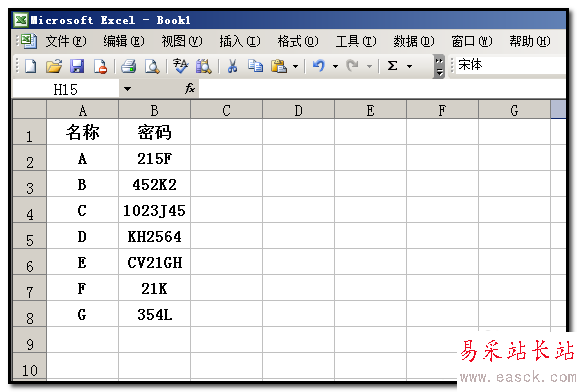Open the 工具(T) menu
The width and height of the screenshot is (577, 392).
pos(356,41)
